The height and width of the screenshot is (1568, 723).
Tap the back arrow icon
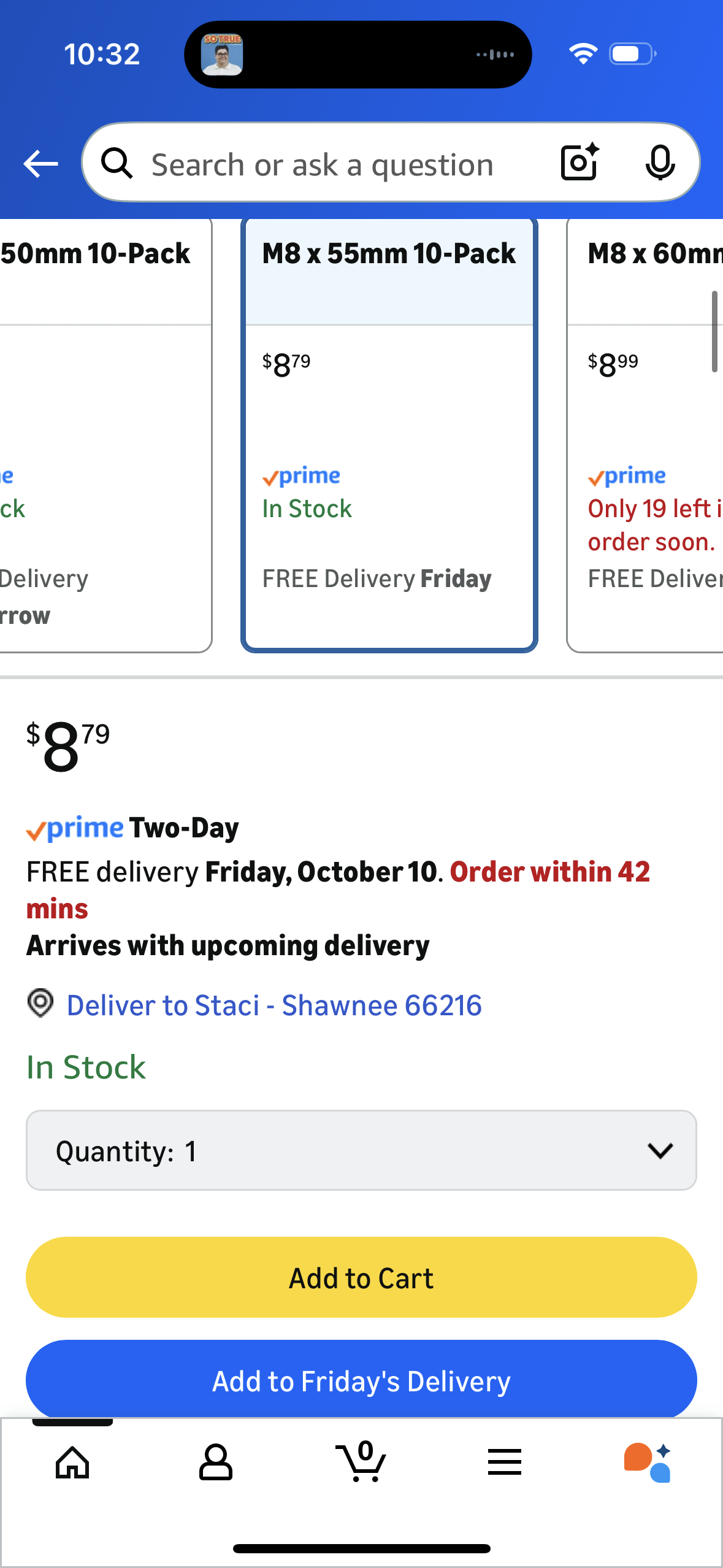pos(40,164)
